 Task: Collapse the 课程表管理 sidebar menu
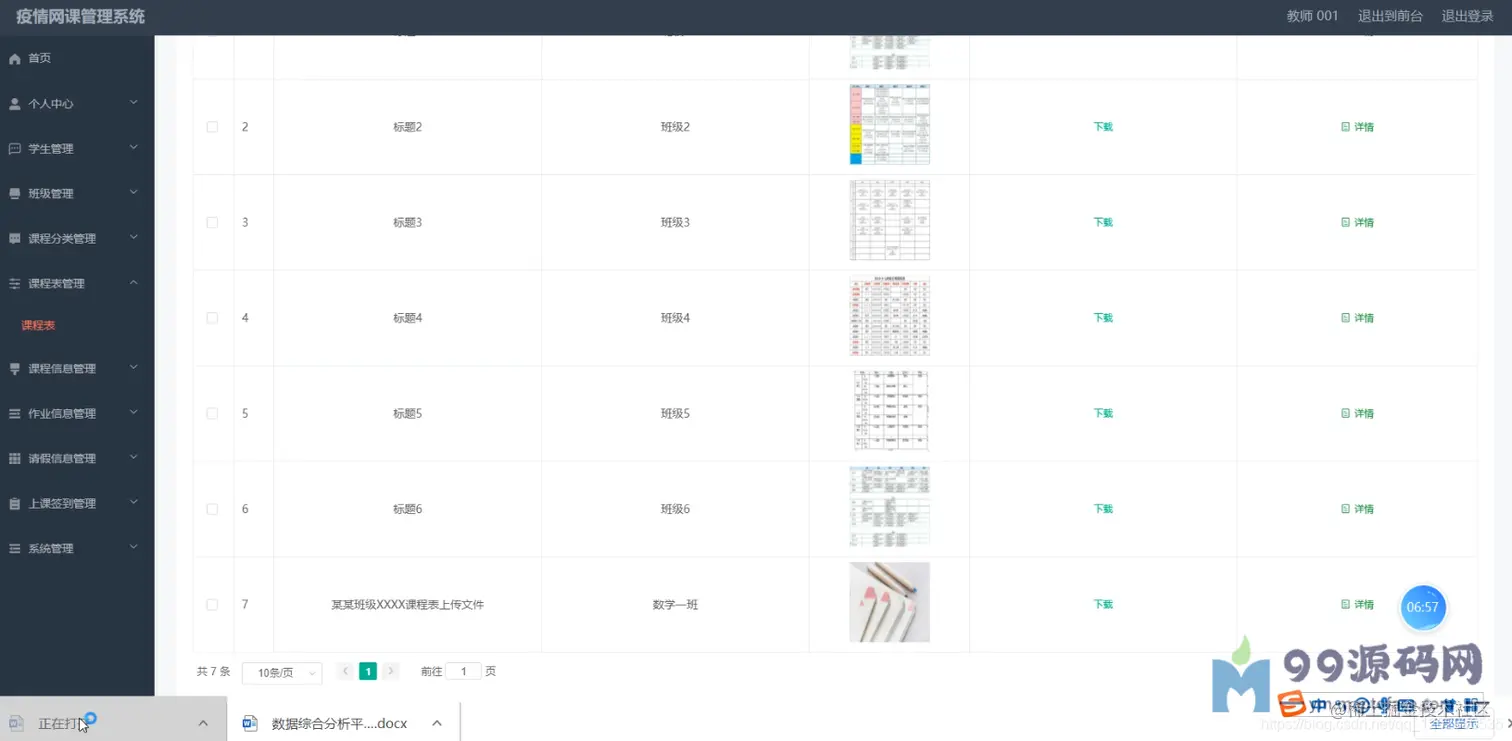point(134,283)
